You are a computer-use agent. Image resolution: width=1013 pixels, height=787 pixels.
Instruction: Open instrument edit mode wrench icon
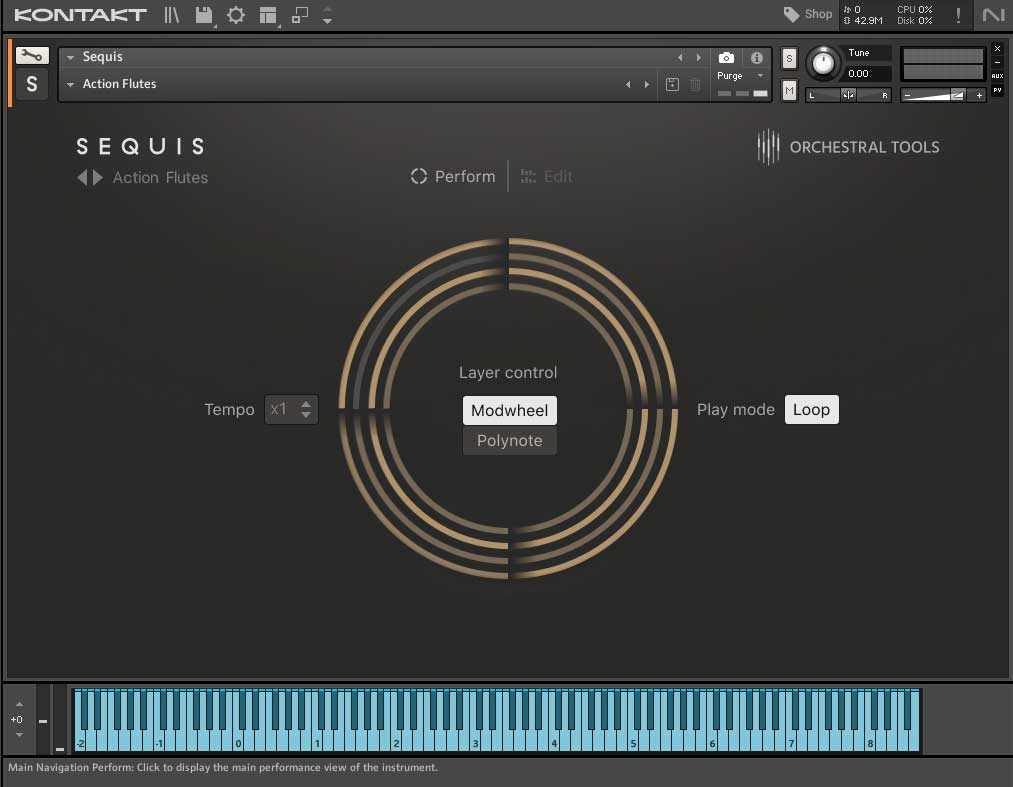[x=32, y=56]
